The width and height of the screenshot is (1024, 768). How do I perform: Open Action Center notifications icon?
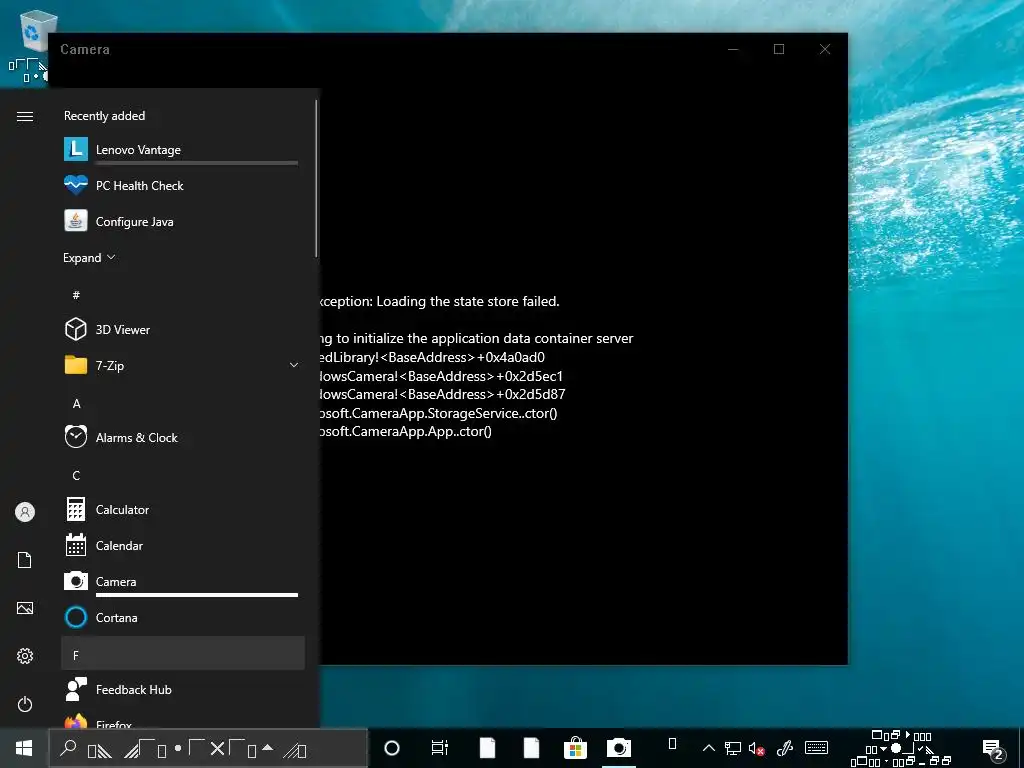coord(993,750)
